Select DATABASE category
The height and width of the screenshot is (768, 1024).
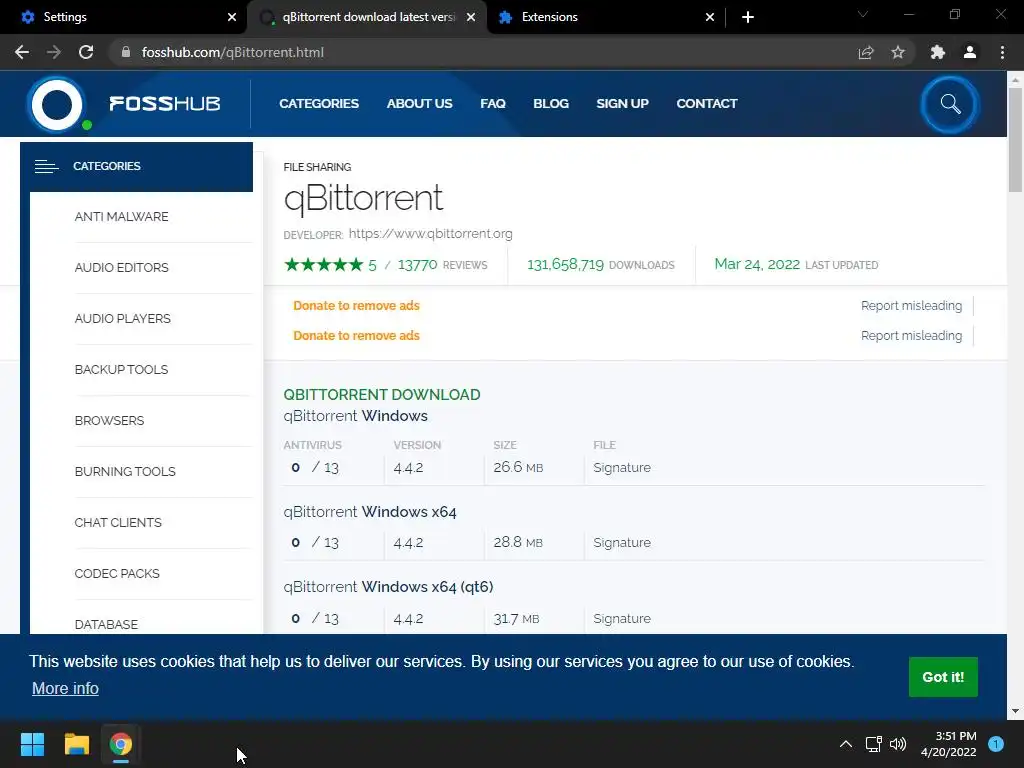pyautogui.click(x=106, y=624)
